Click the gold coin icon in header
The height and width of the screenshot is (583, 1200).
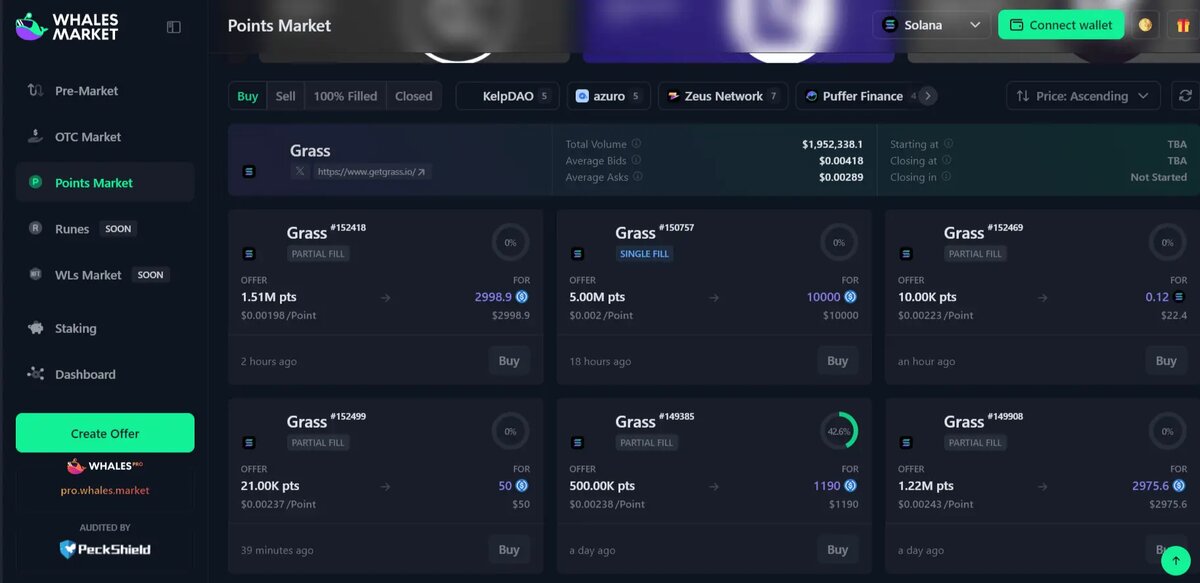click(x=1145, y=25)
